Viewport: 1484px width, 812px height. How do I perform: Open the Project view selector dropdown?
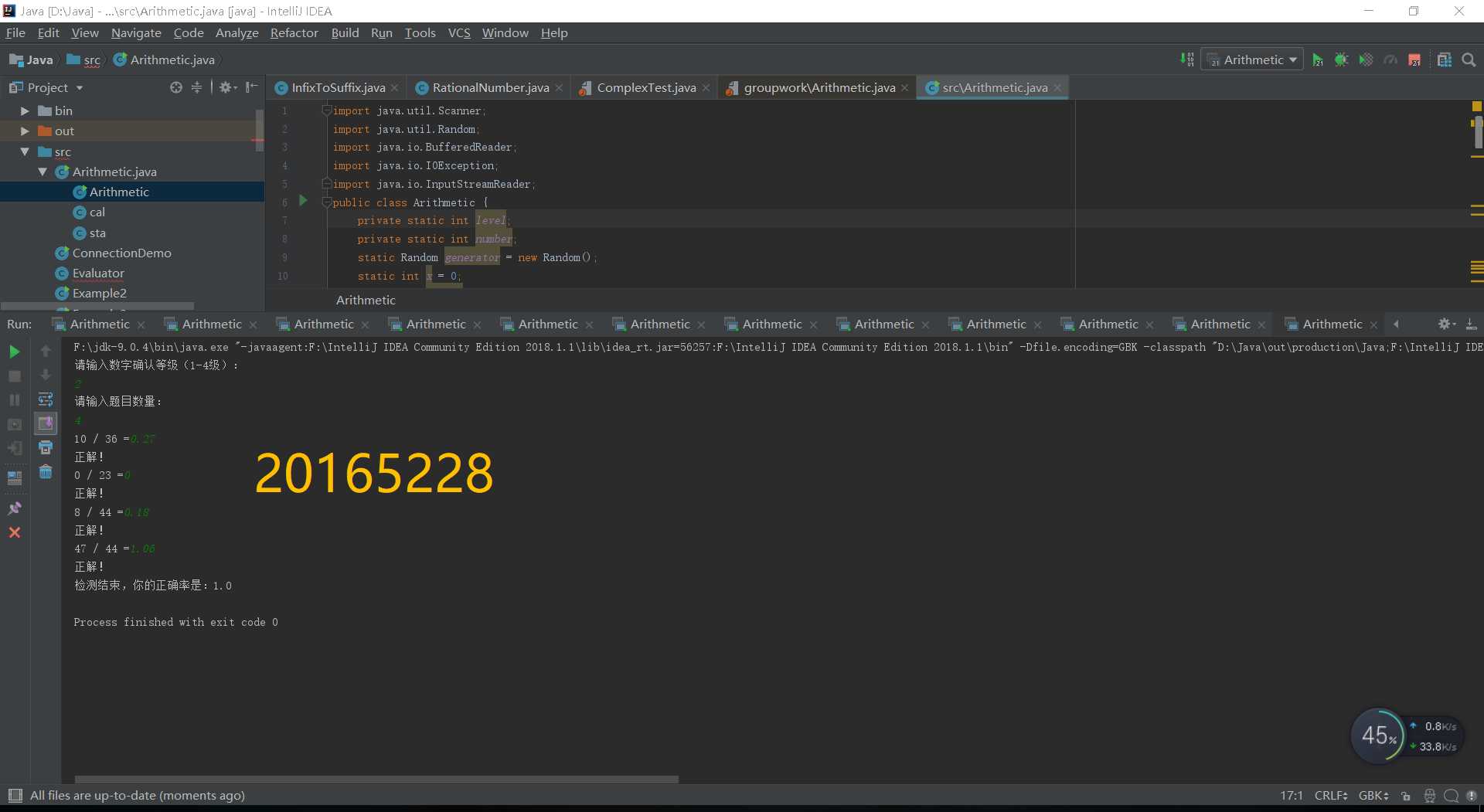pyautogui.click(x=46, y=87)
